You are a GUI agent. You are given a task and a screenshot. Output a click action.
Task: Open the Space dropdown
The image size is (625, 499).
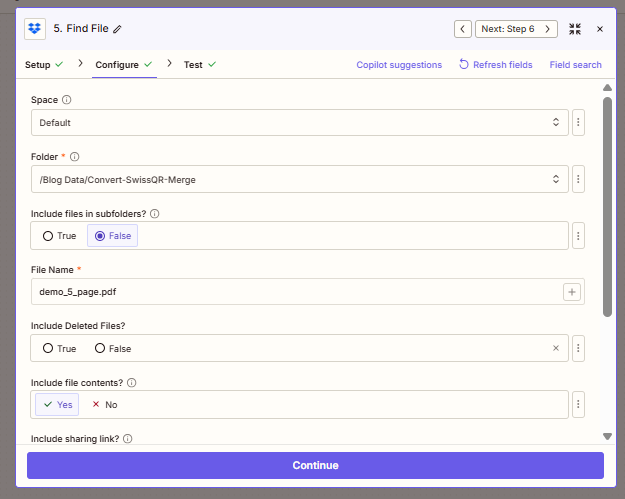pyautogui.click(x=300, y=123)
